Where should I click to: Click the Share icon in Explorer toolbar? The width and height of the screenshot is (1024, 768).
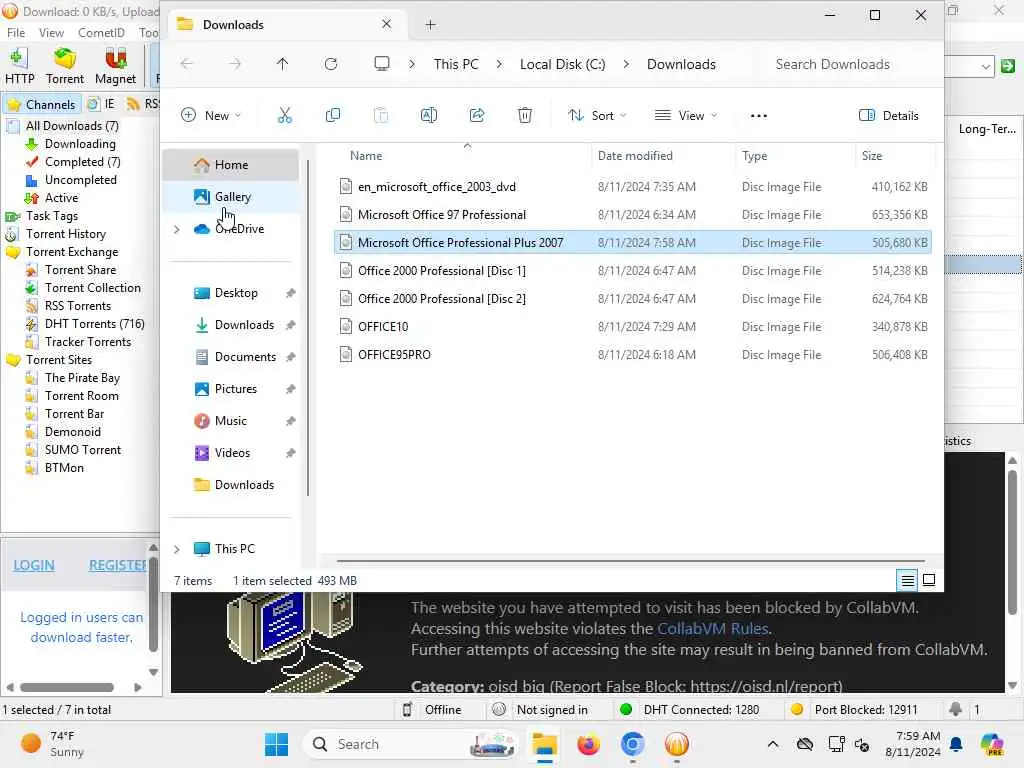pyautogui.click(x=477, y=116)
